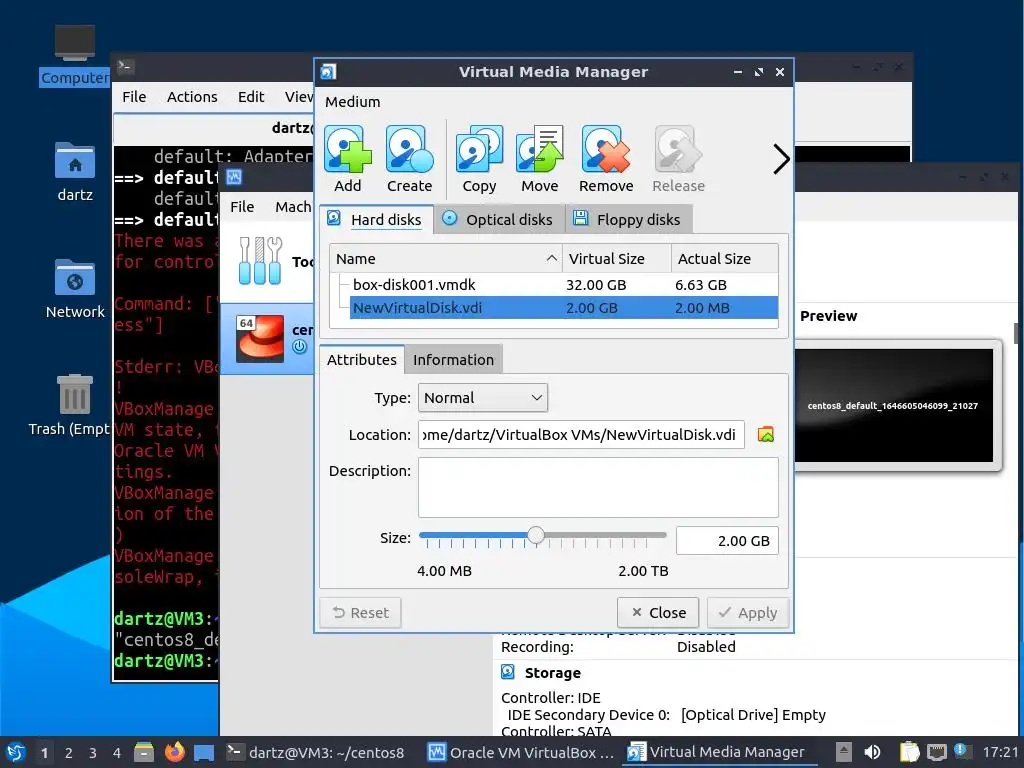The image size is (1024, 768).
Task: Click the Storage disk icon in details
Action: click(508, 672)
